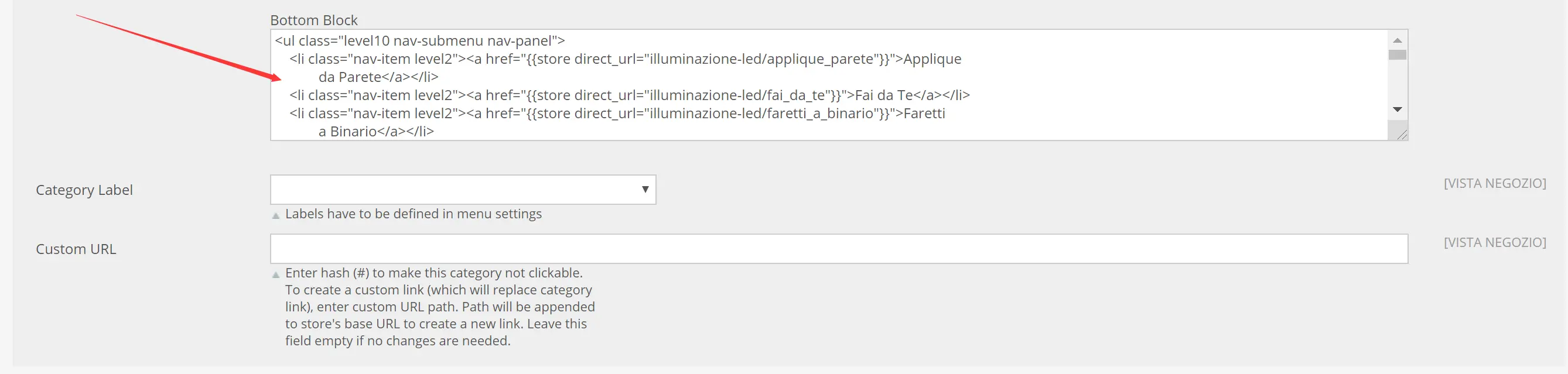This screenshot has height=374, width=1568.
Task: Open the Category Label dropdown
Action: point(463,190)
